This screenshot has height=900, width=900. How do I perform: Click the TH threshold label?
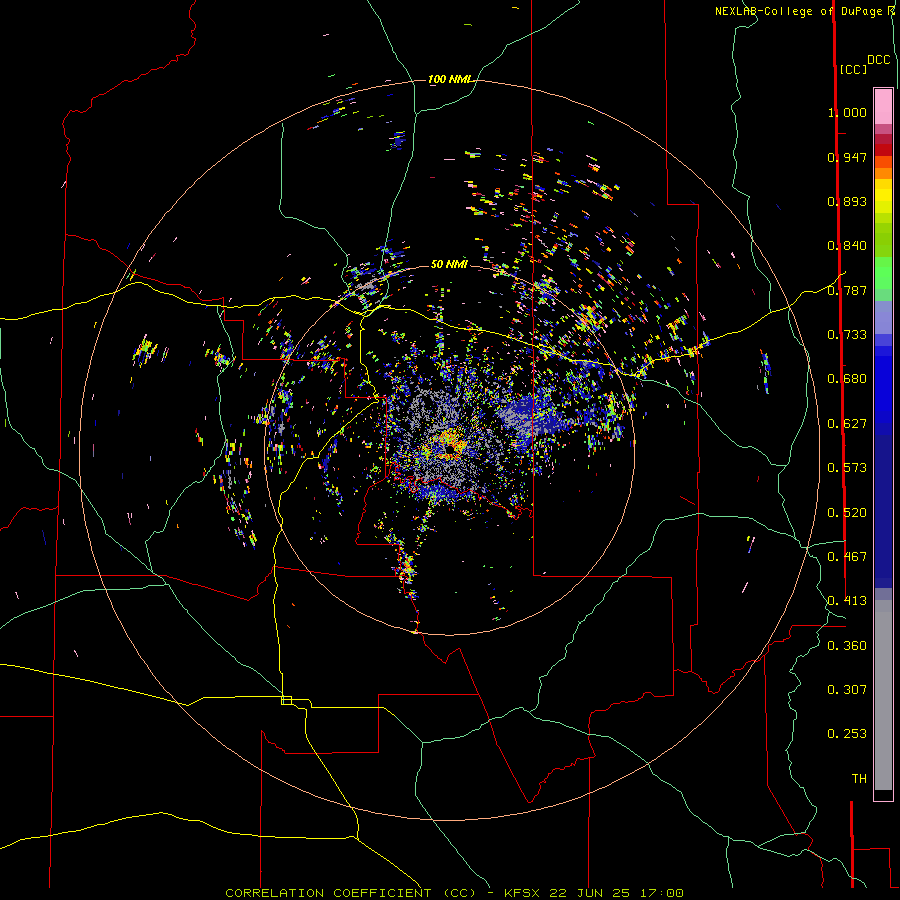(859, 779)
